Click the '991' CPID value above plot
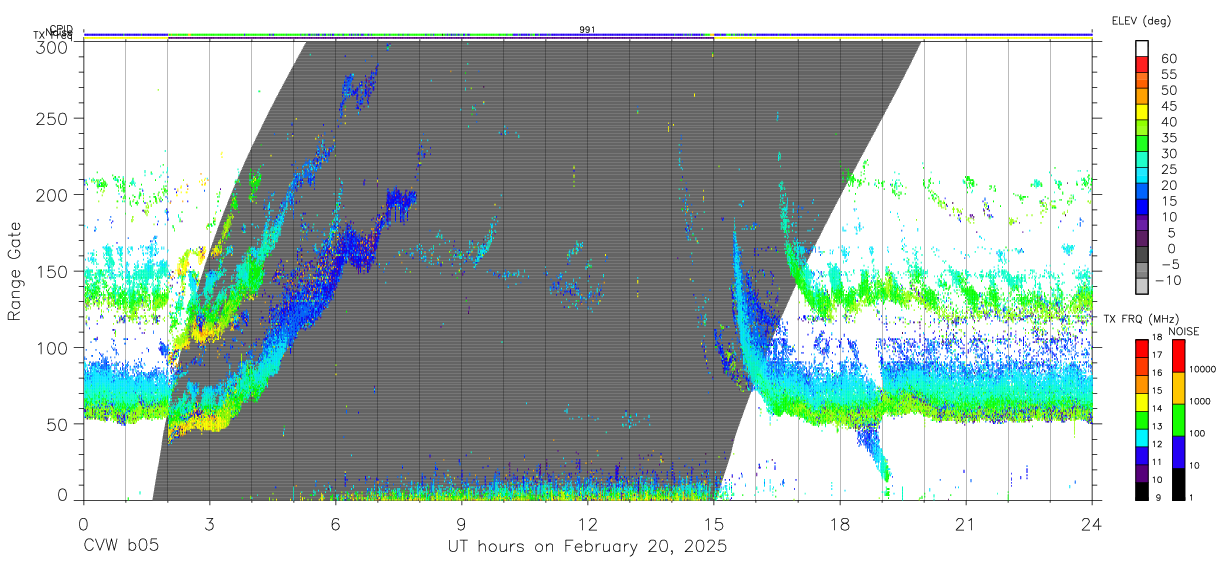The height and width of the screenshot is (567, 1228). pos(588,29)
